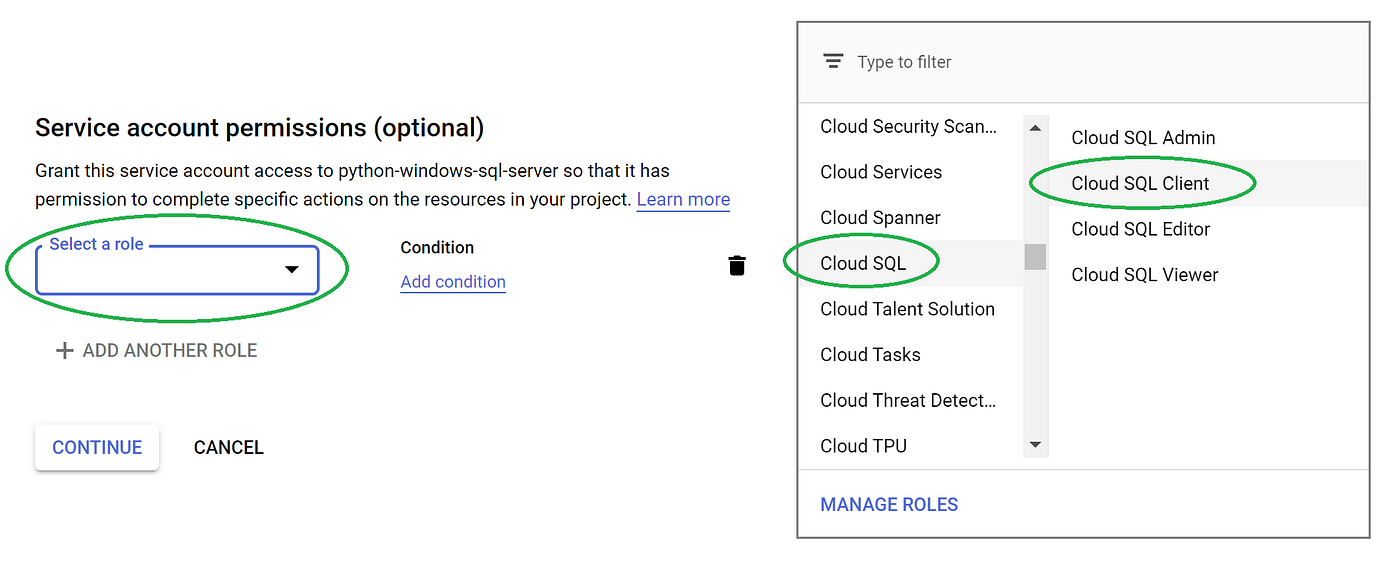Viewport: 1400px width, 561px height.
Task: Delete role using trash icon
Action: [x=737, y=265]
